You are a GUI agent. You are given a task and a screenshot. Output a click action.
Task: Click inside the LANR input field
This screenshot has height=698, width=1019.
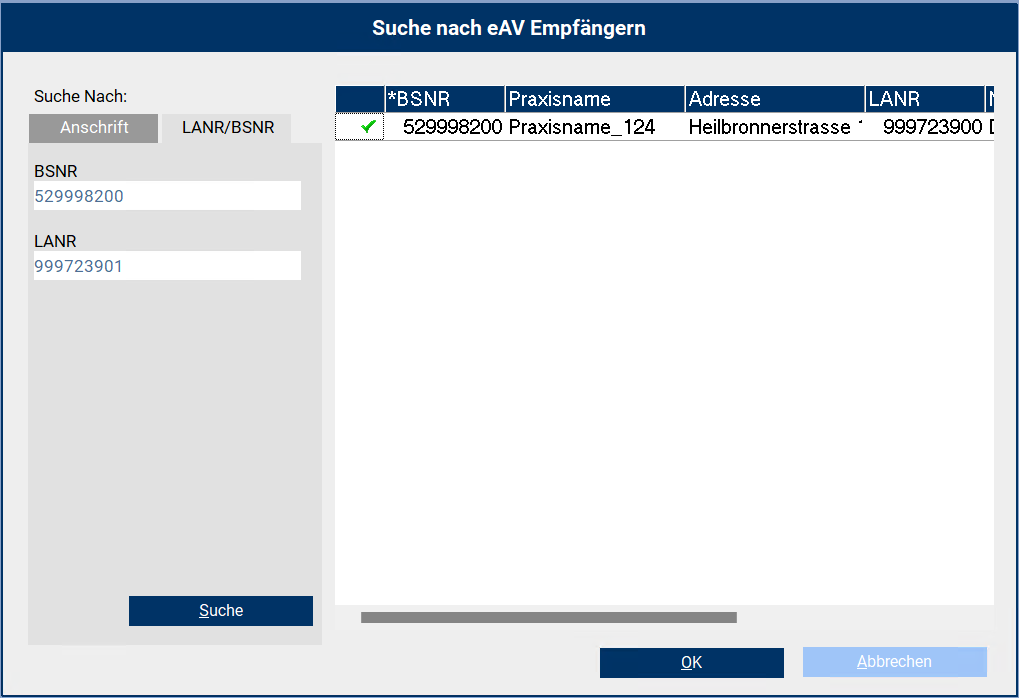[166, 265]
